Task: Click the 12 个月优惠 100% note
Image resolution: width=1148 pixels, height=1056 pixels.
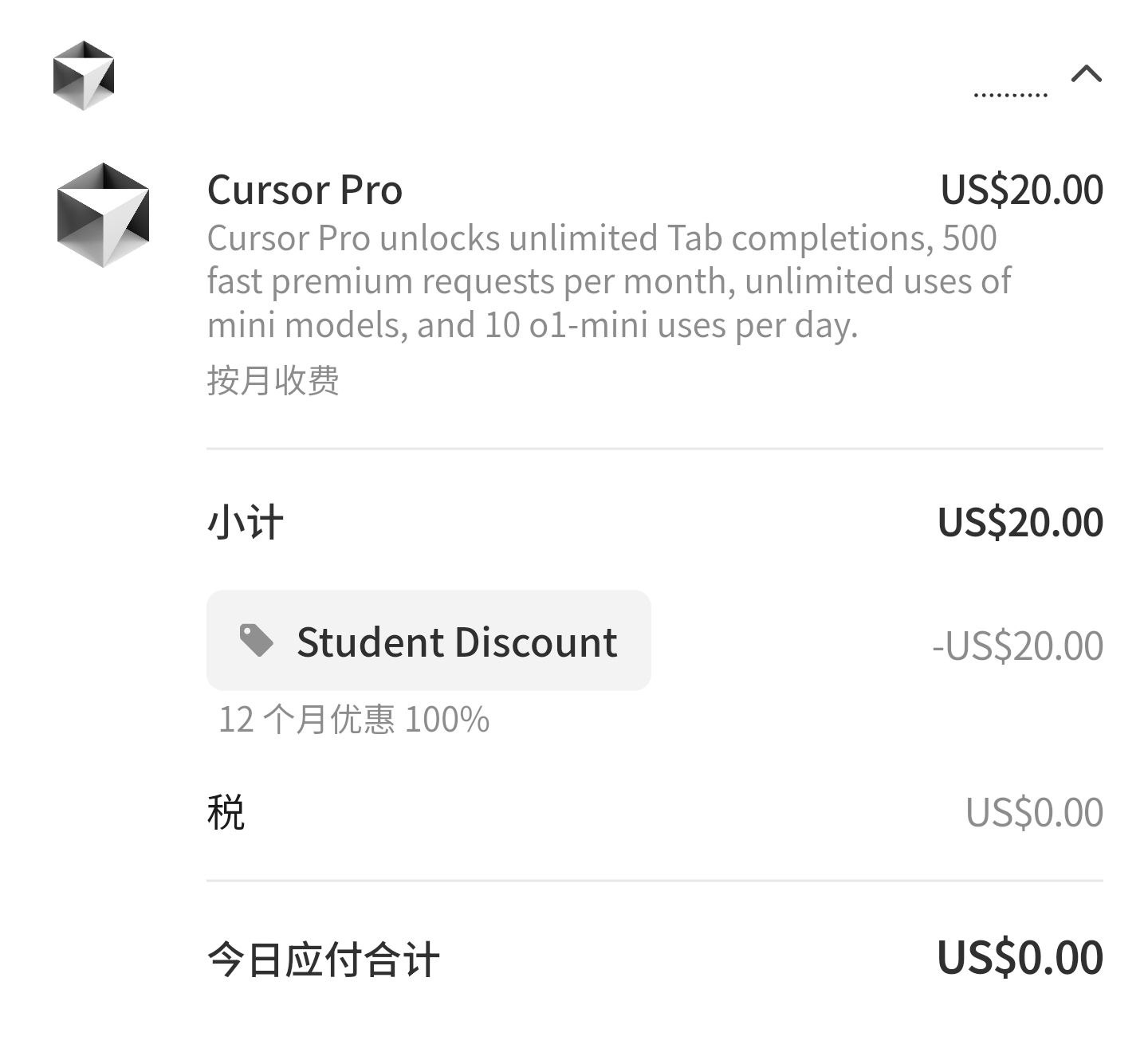Action: [353, 719]
